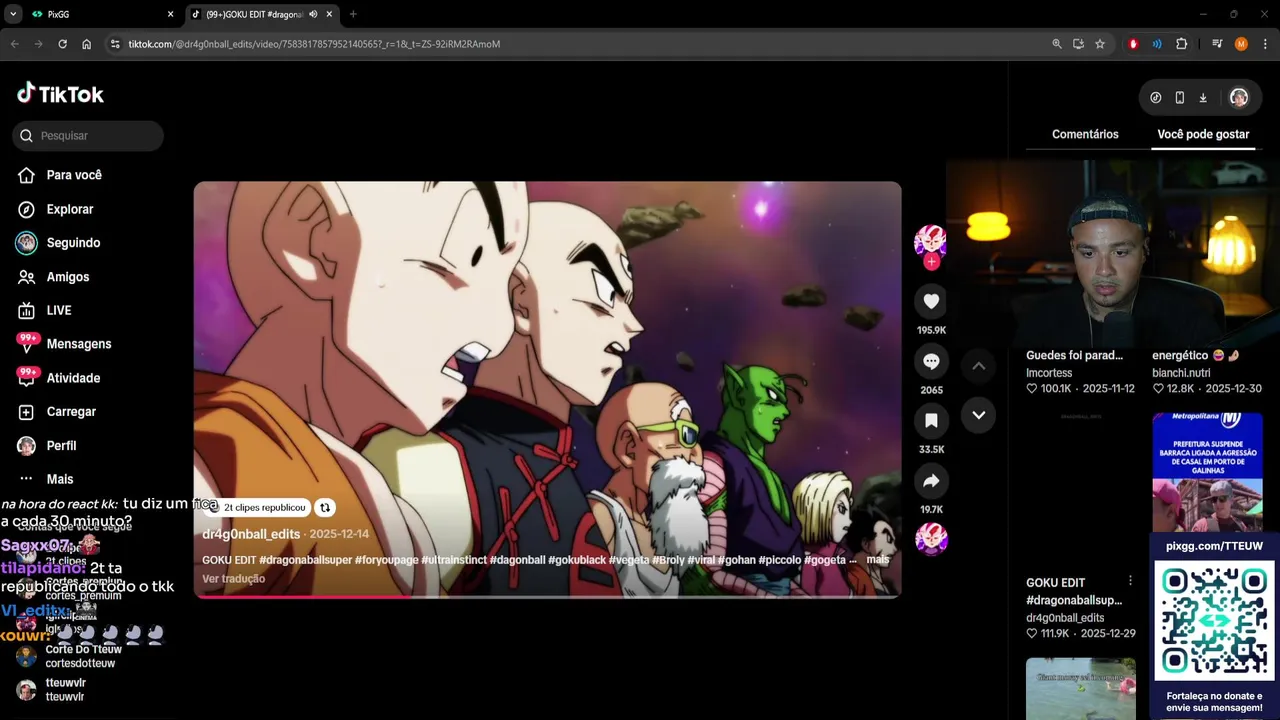Open the Metropolitana news video thumbnail
The height and width of the screenshot is (720, 1280).
tap(1207, 472)
